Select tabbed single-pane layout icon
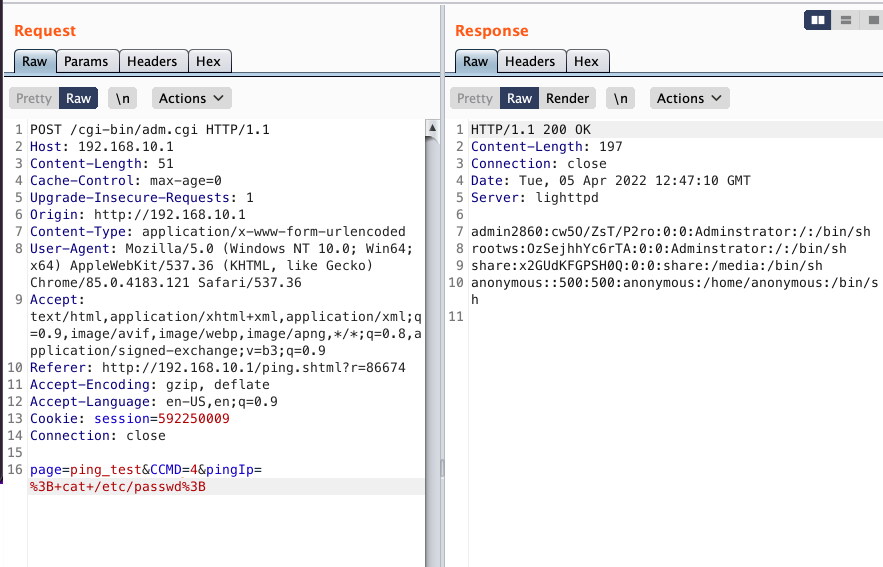 (872, 20)
